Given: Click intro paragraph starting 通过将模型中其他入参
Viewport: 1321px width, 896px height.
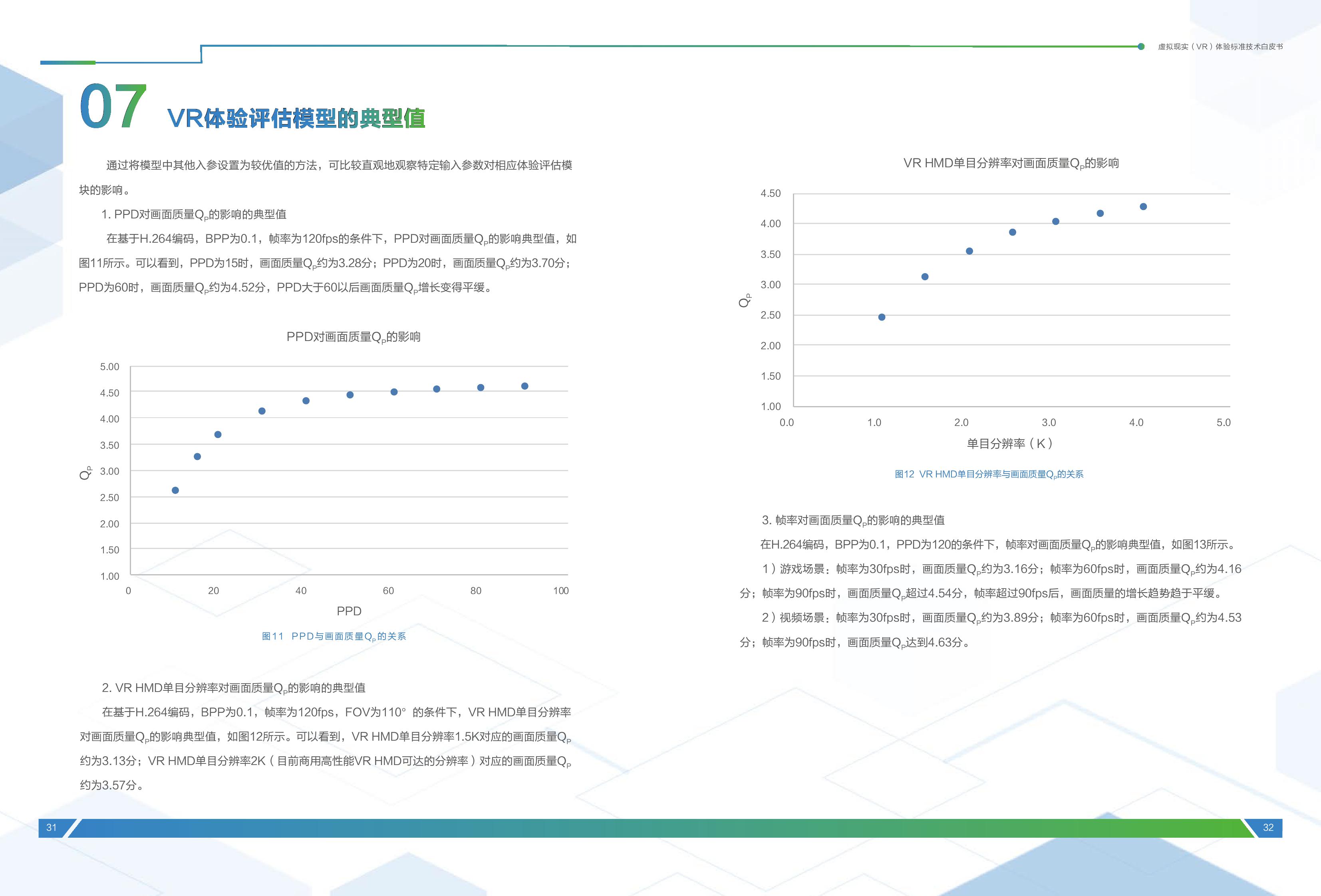Looking at the screenshot, I should 326,177.
